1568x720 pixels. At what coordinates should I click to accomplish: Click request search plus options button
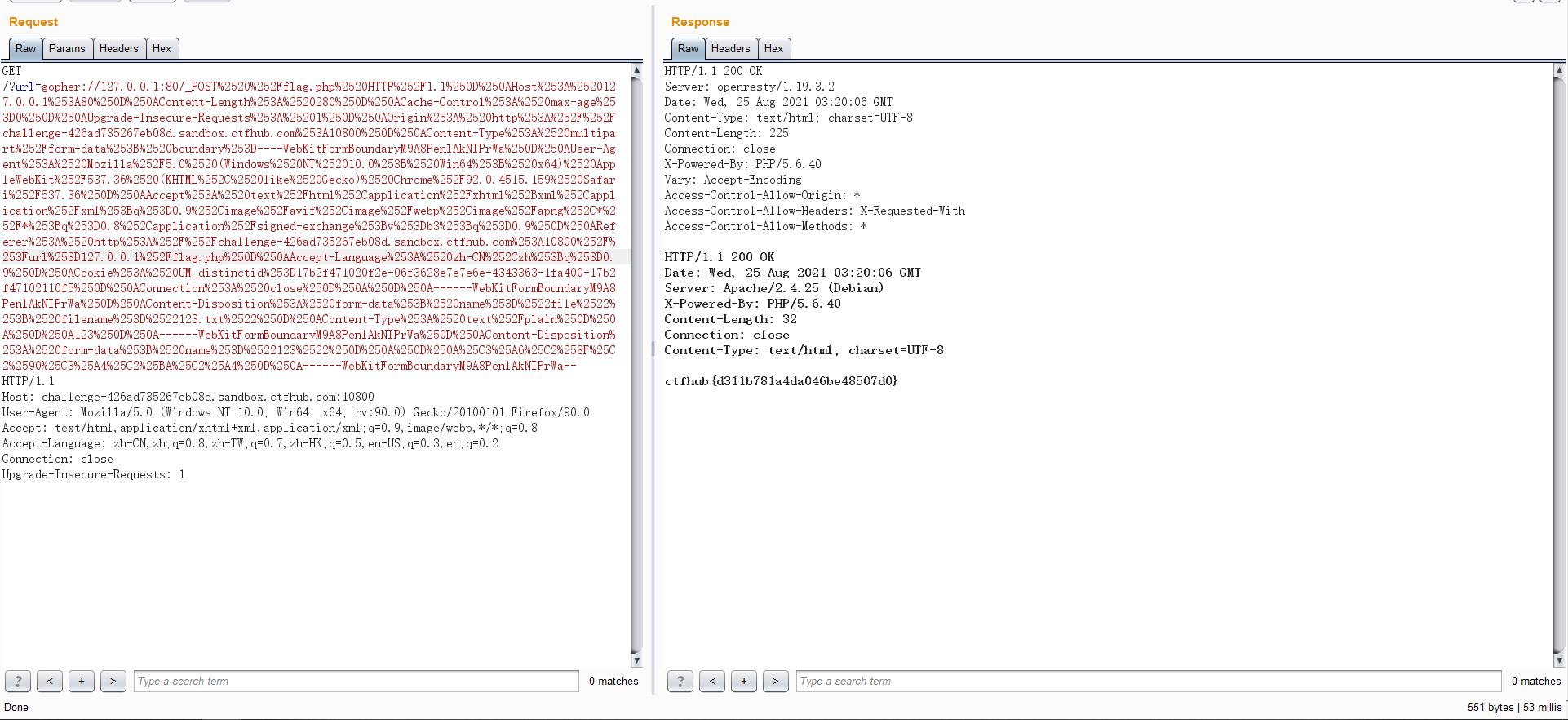tap(82, 681)
